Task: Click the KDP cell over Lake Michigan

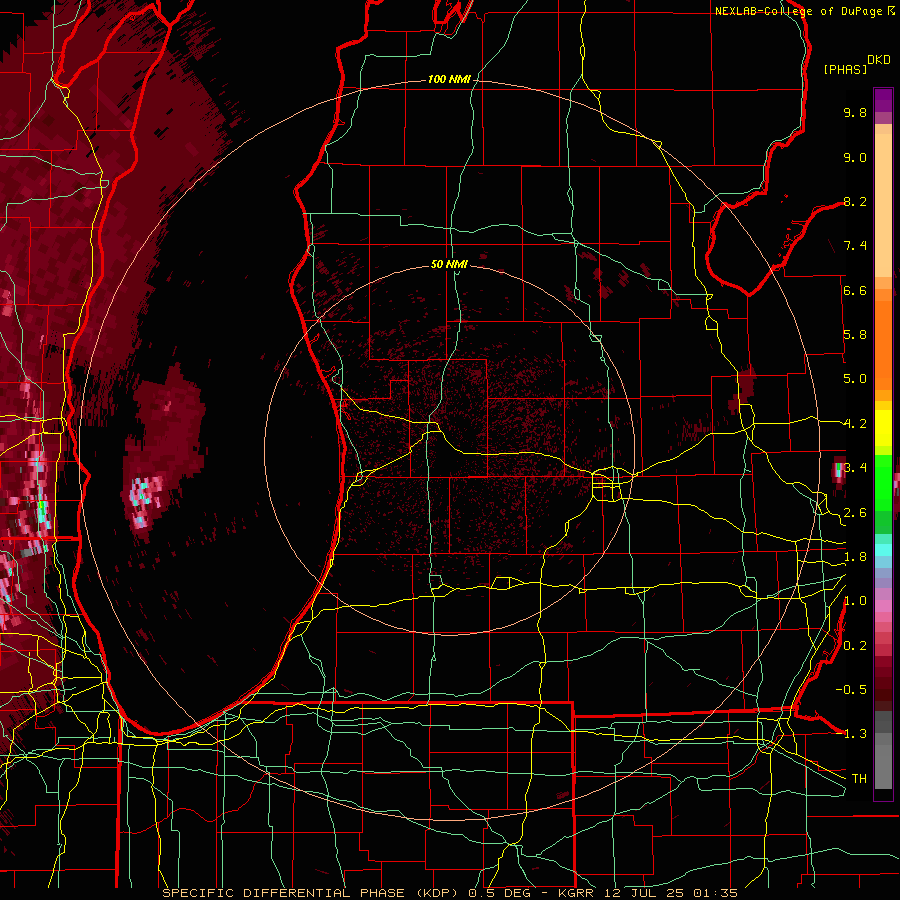Action: tap(165, 451)
